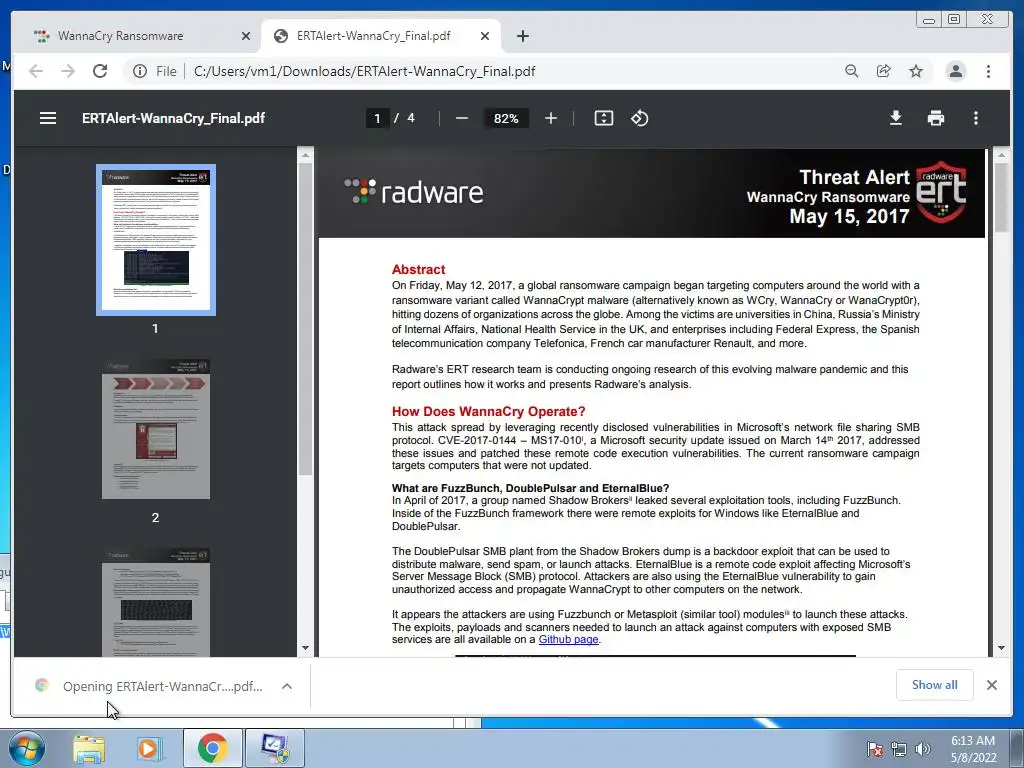Click the Fit to page icon

[x=603, y=118]
